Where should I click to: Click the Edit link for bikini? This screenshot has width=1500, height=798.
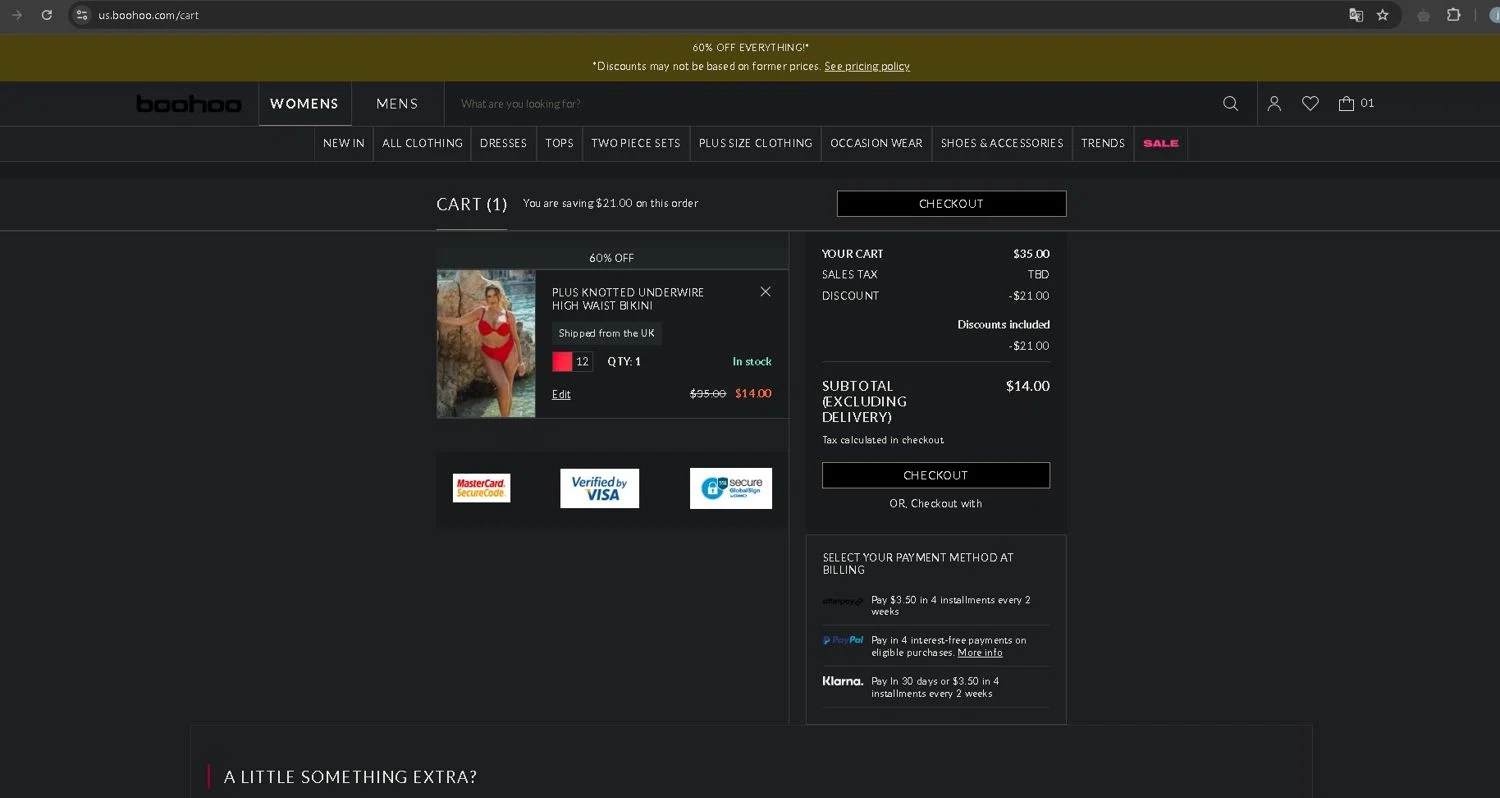click(x=561, y=394)
